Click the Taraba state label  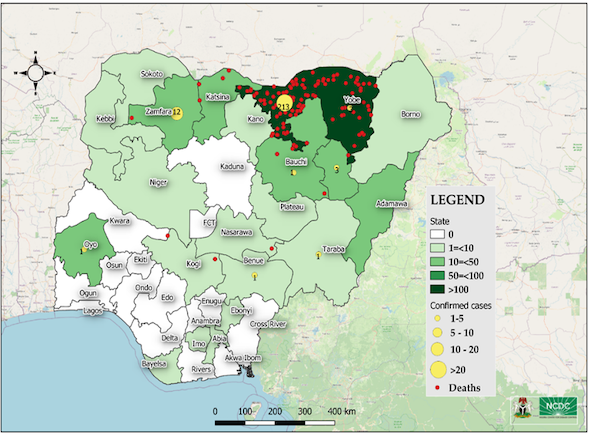333,249
